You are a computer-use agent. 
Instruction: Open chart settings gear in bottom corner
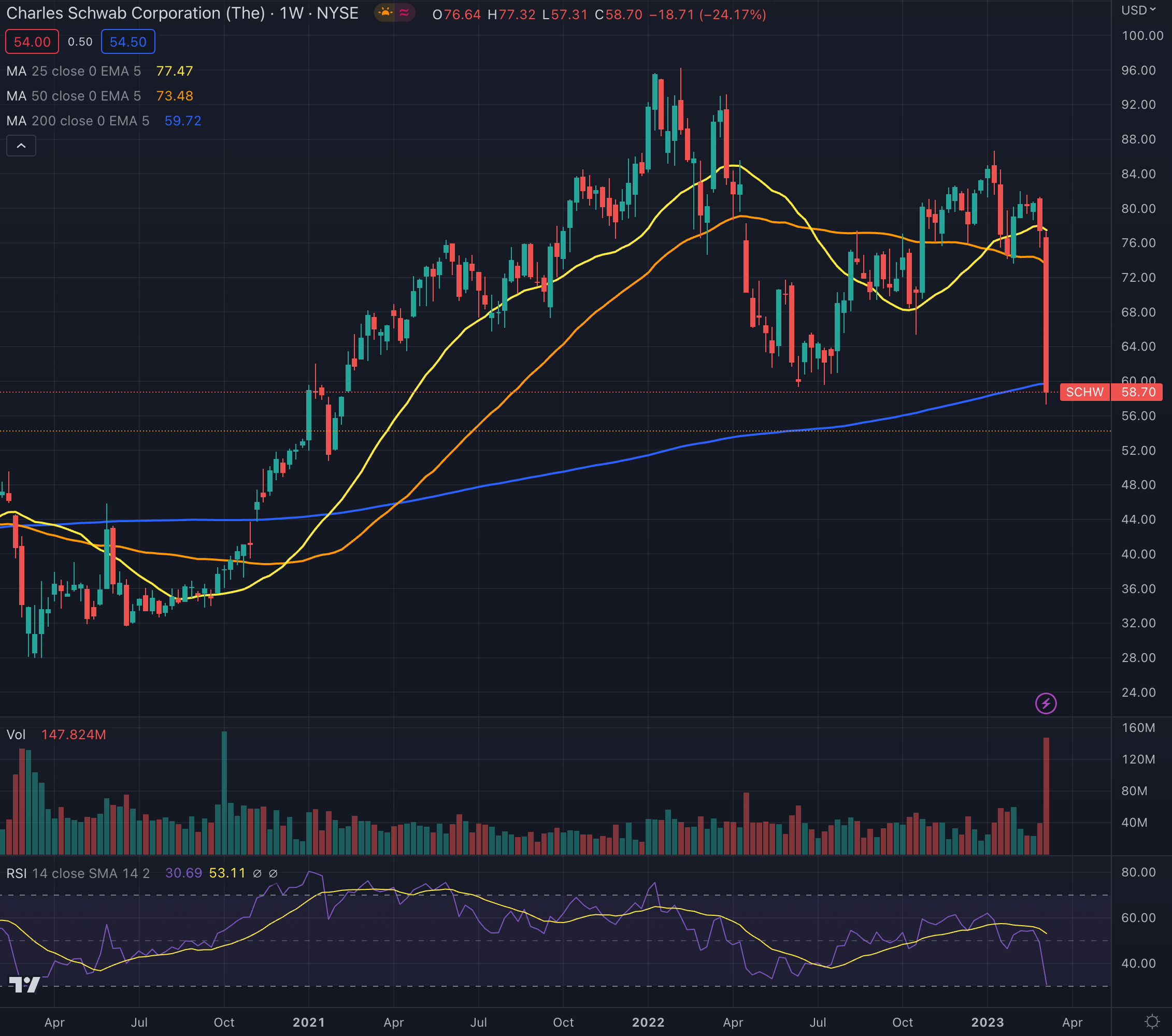click(1151, 1021)
